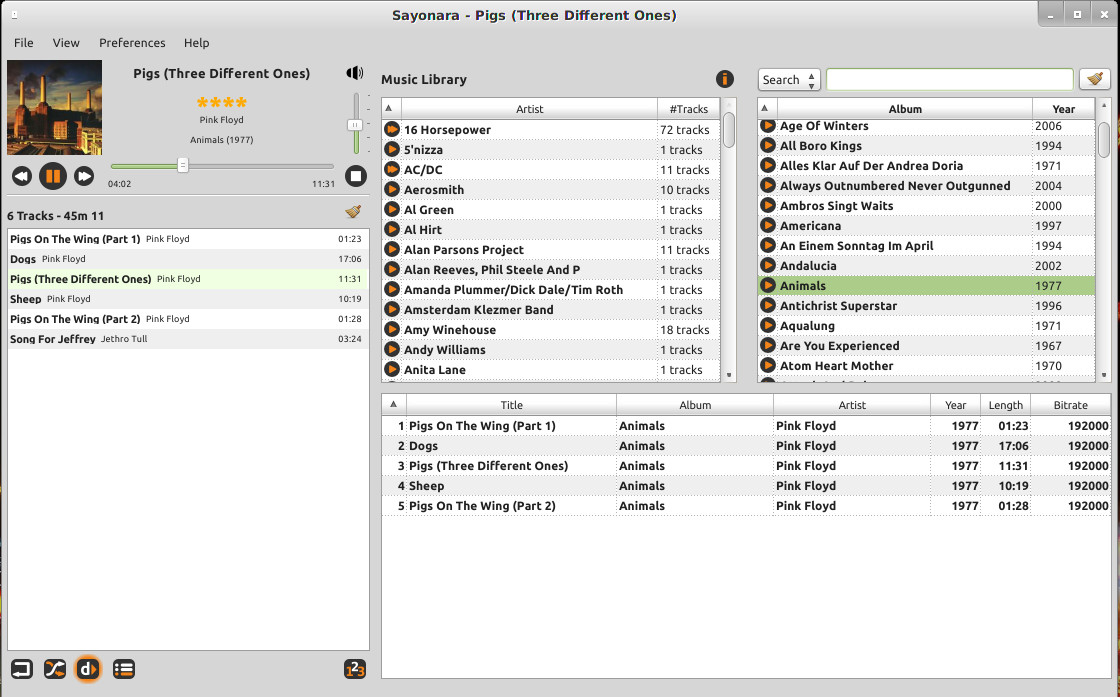Play the 5'nizza artist icon
Screen dimensions: 1120x697
pyautogui.click(x=391, y=149)
